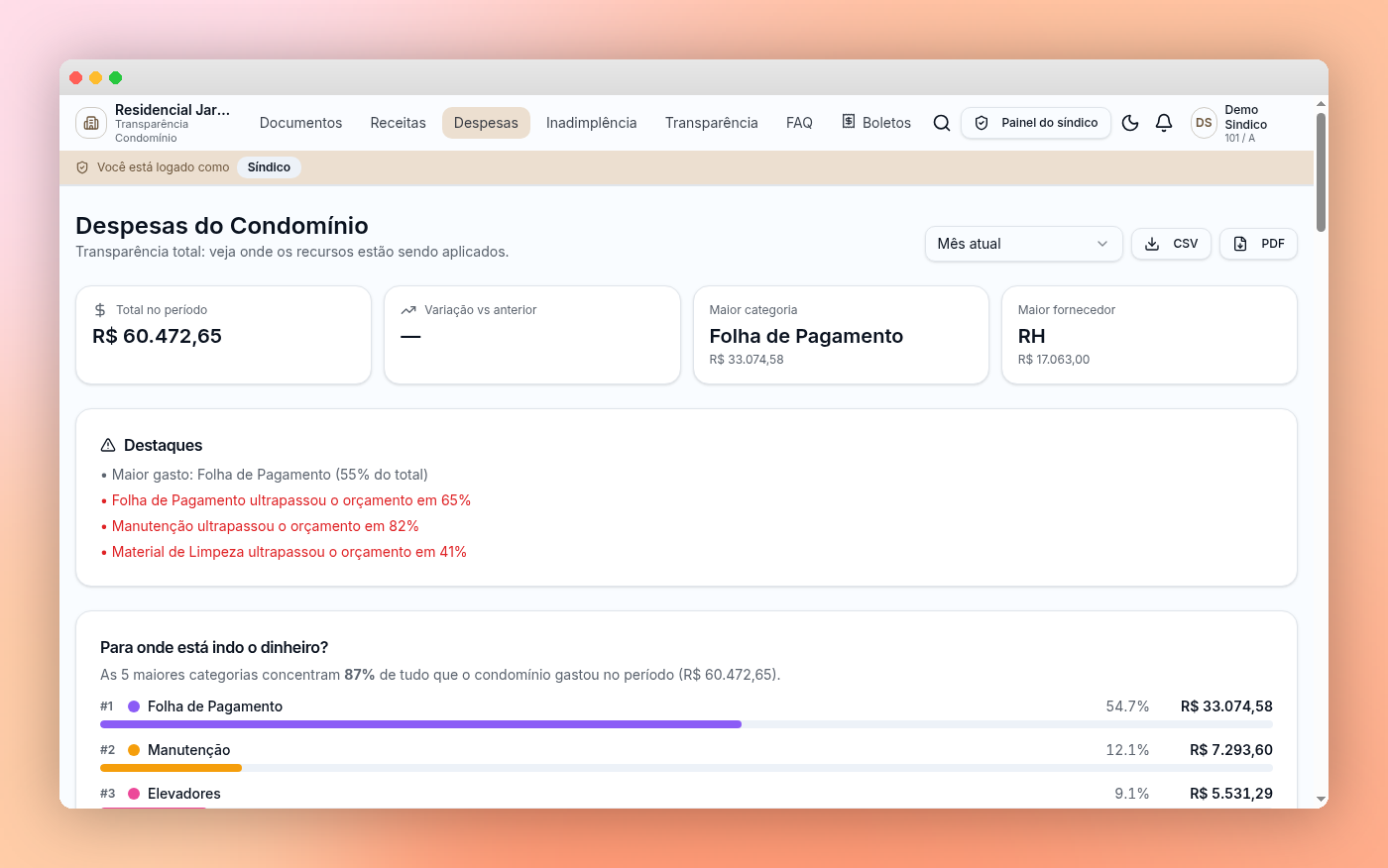
Task: Click the R$ 60.472,65 total value
Action: tap(157, 336)
